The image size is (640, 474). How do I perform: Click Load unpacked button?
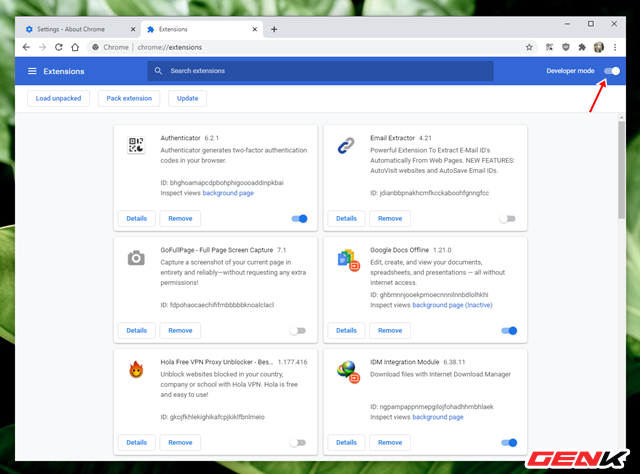tap(58, 98)
